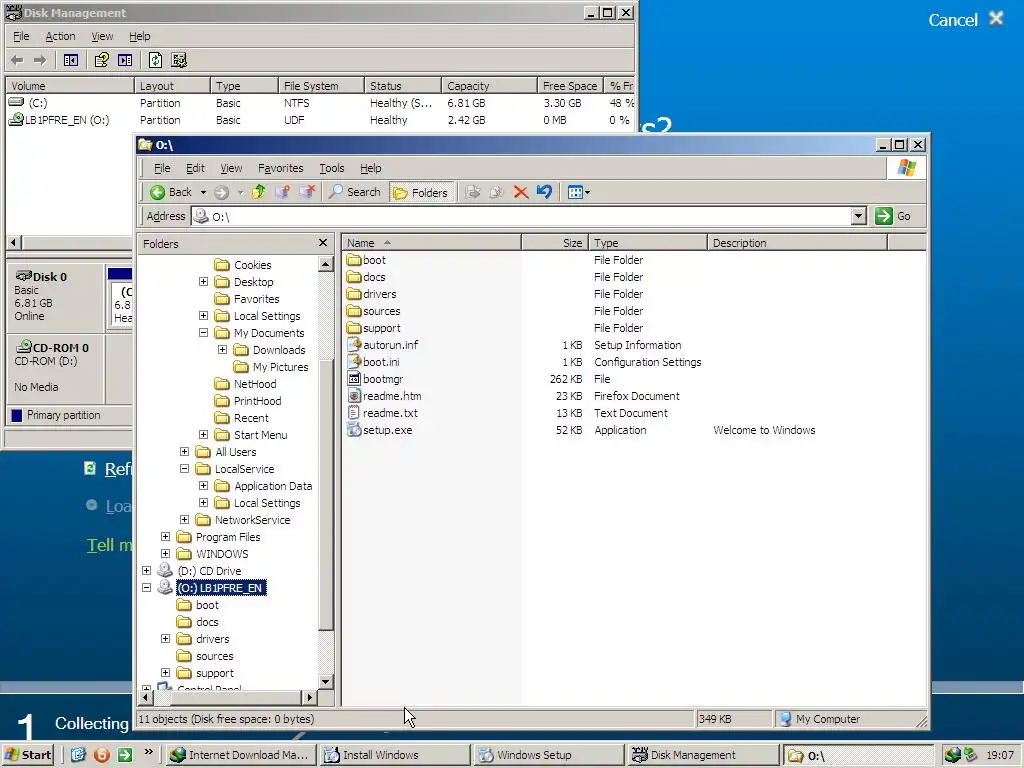Open the View menu in Disk Management
This screenshot has height=768, width=1024.
[102, 36]
